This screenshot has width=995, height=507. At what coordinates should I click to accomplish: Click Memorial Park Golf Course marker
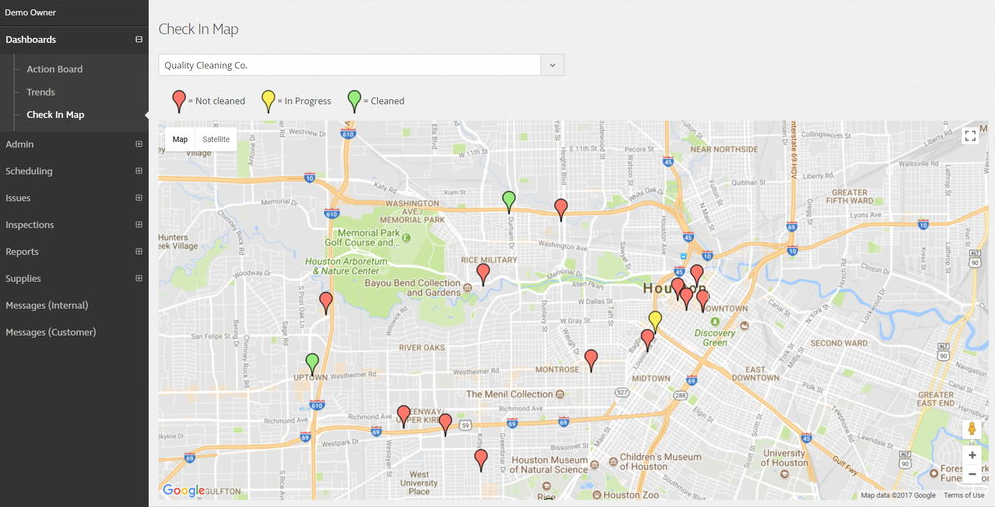coord(406,237)
